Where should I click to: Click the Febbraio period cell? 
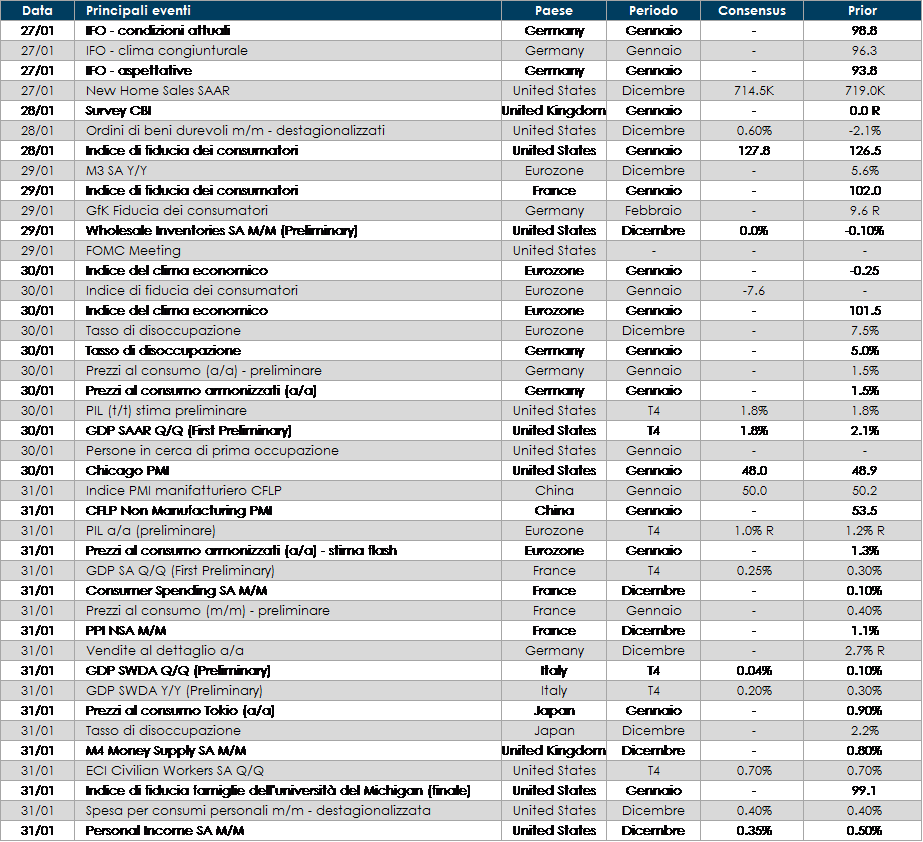(x=653, y=211)
